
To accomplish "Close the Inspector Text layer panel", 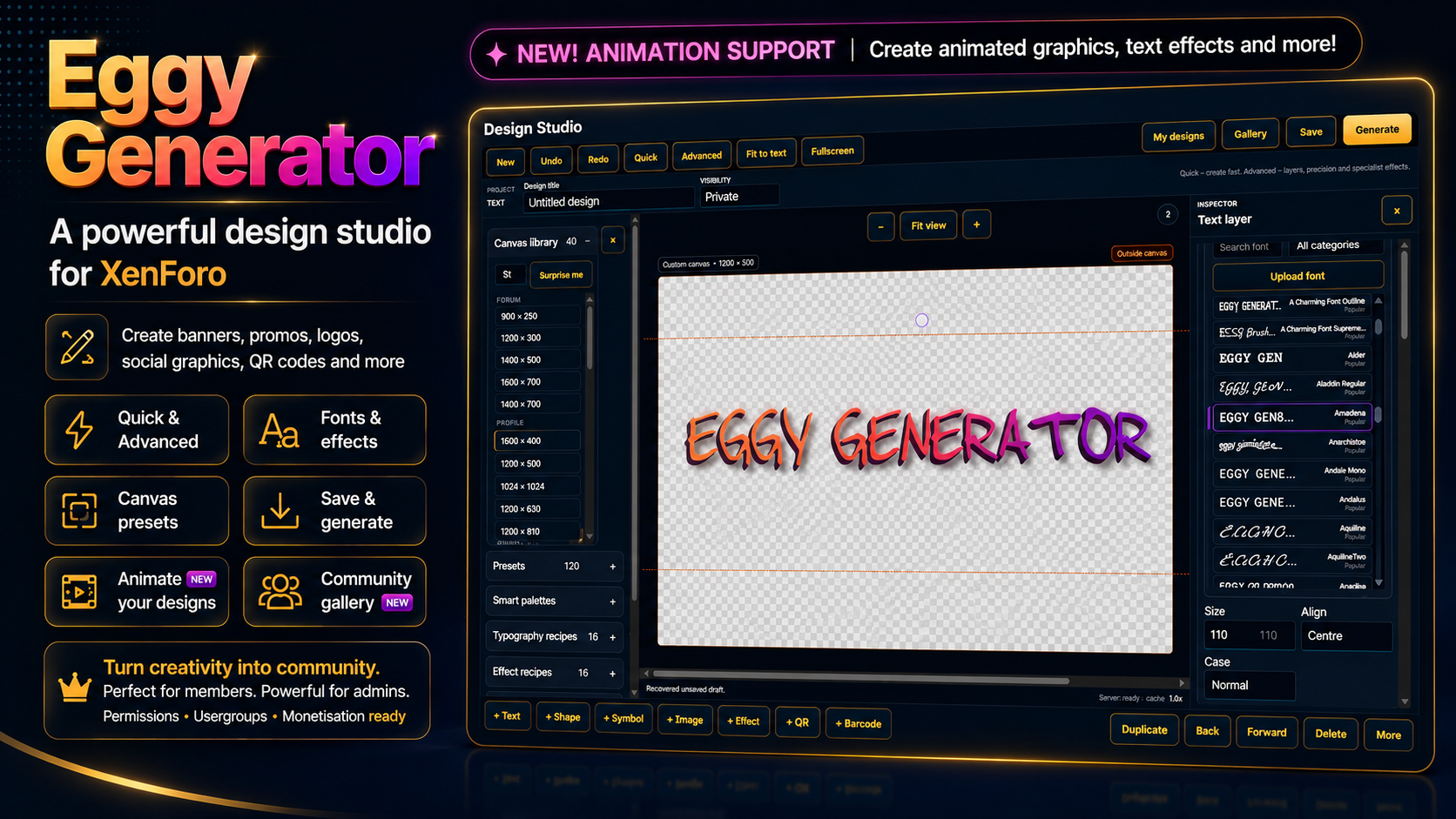I will point(1397,211).
